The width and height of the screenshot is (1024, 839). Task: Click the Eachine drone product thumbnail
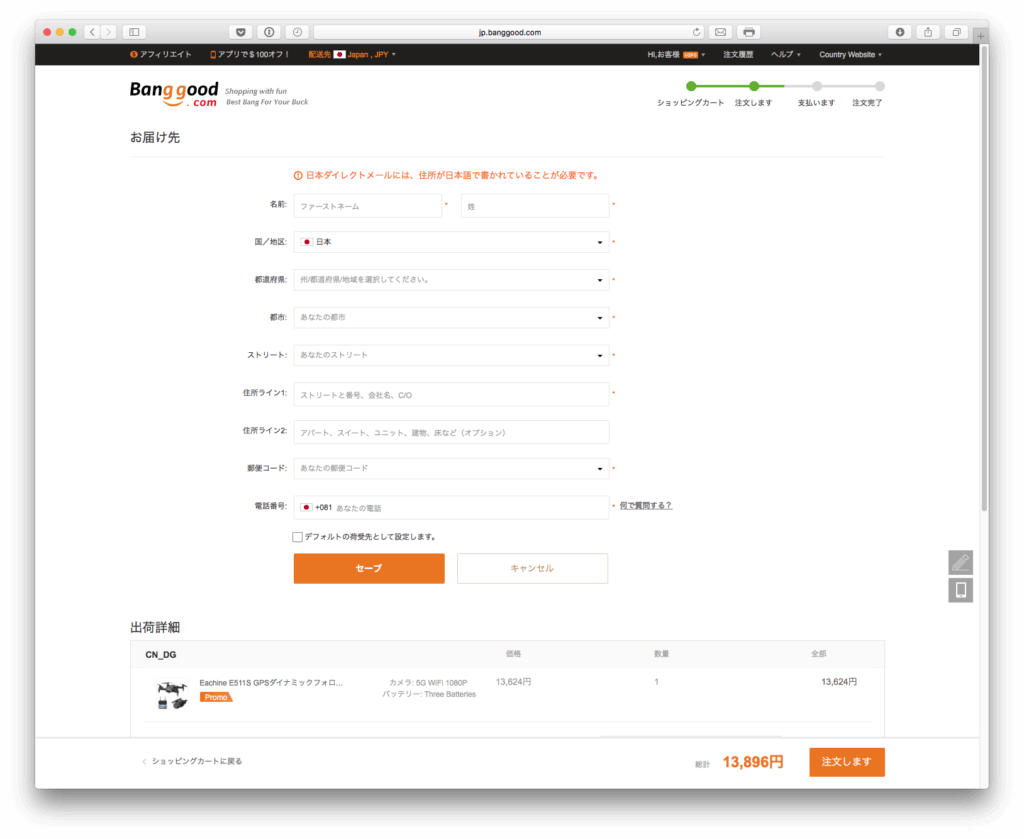coord(171,695)
